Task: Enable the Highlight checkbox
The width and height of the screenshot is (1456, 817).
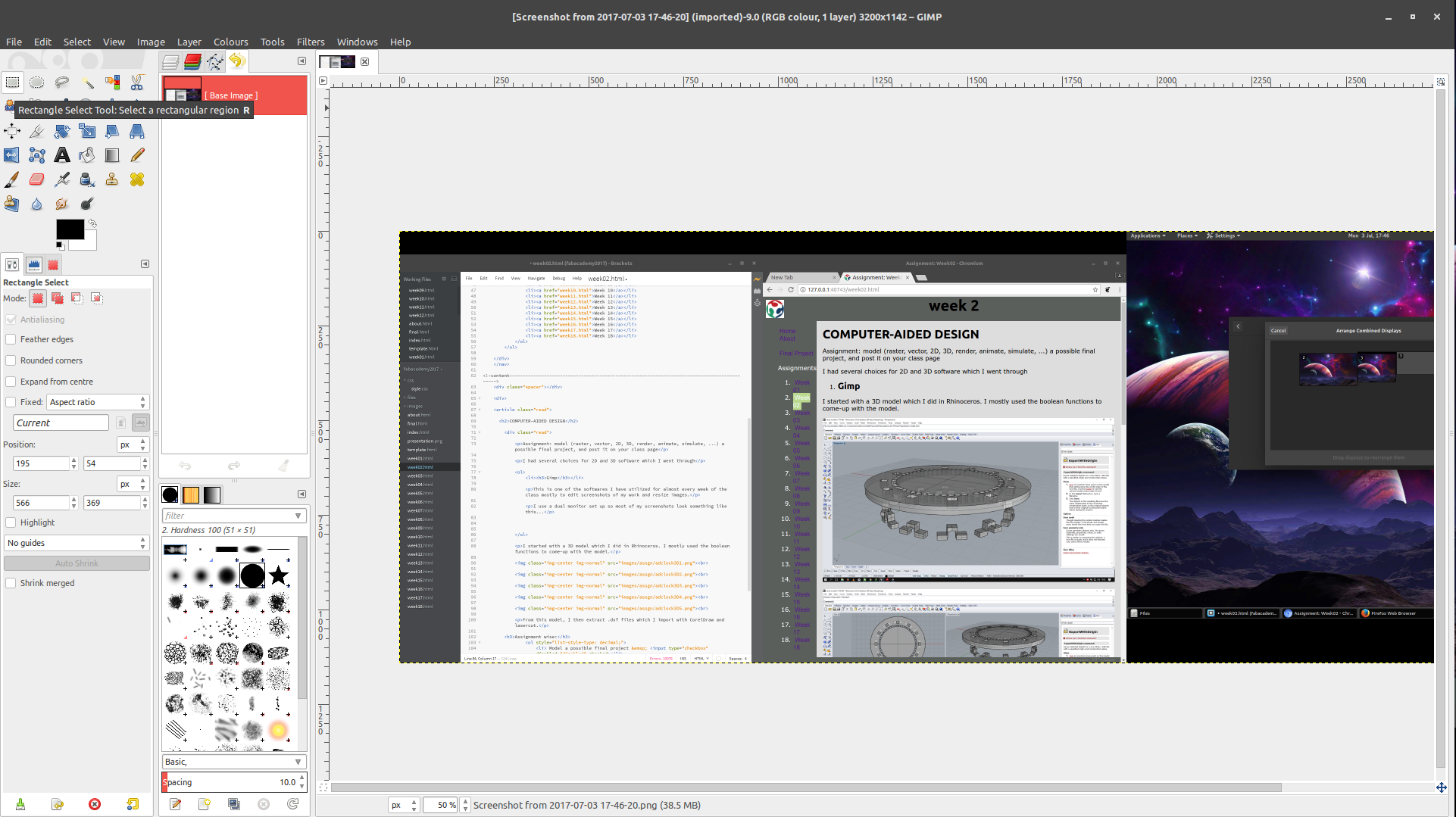Action: 11,522
